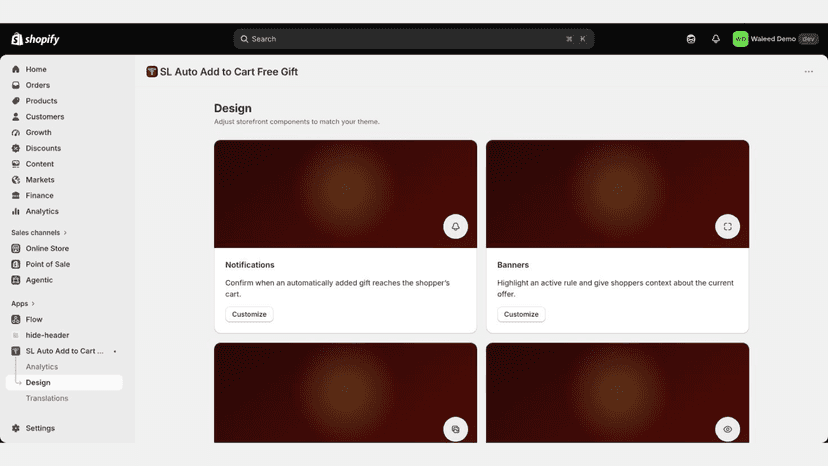Click the pin dot beside SL Auto Add to Cart
This screenshot has height=466, width=828.
click(115, 351)
